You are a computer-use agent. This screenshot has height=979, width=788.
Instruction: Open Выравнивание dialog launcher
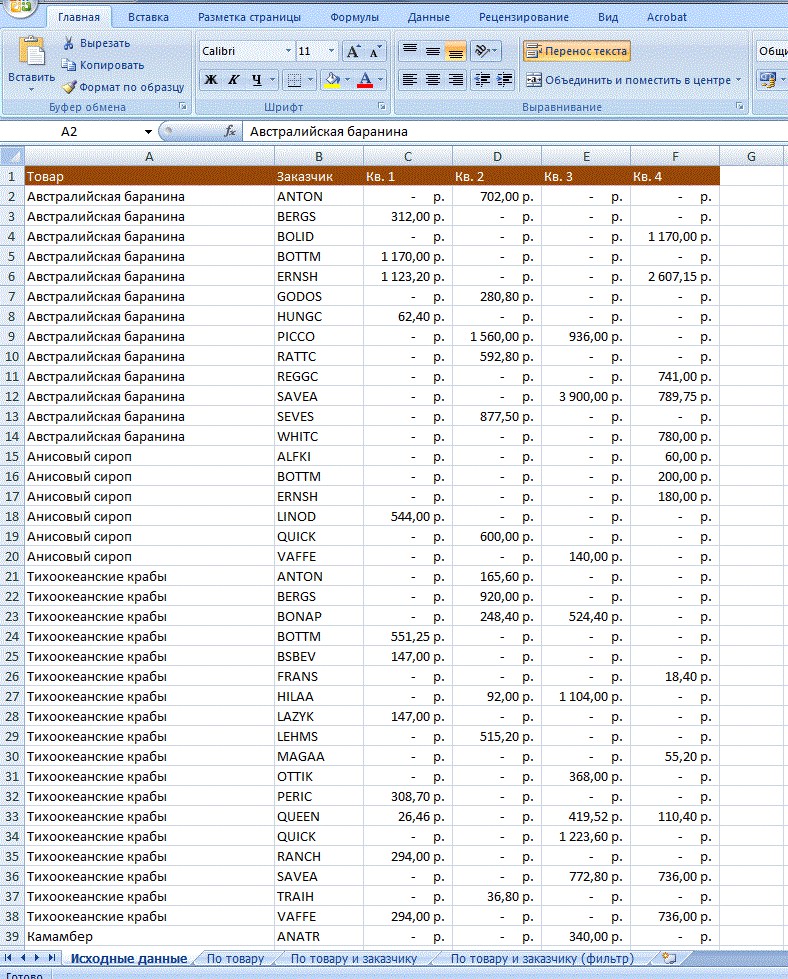(740, 107)
